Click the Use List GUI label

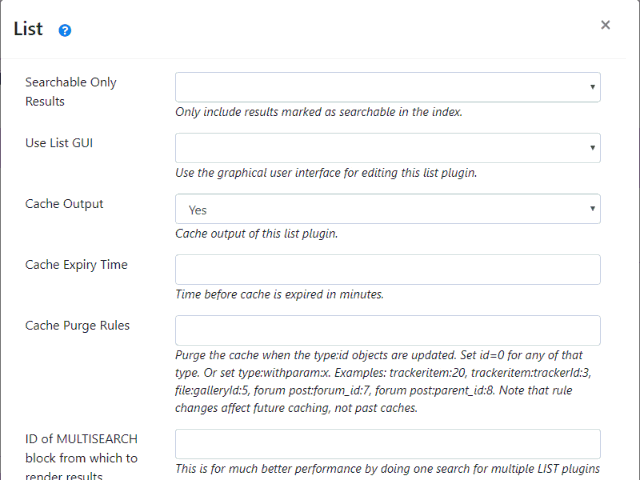coord(66,143)
